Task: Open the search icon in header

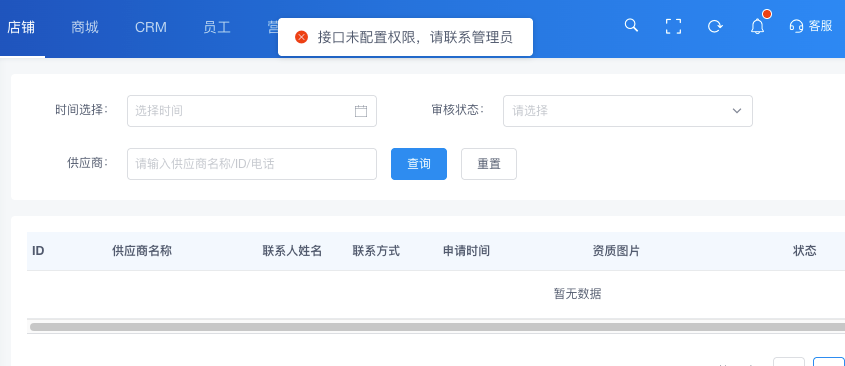Action: tap(631, 25)
